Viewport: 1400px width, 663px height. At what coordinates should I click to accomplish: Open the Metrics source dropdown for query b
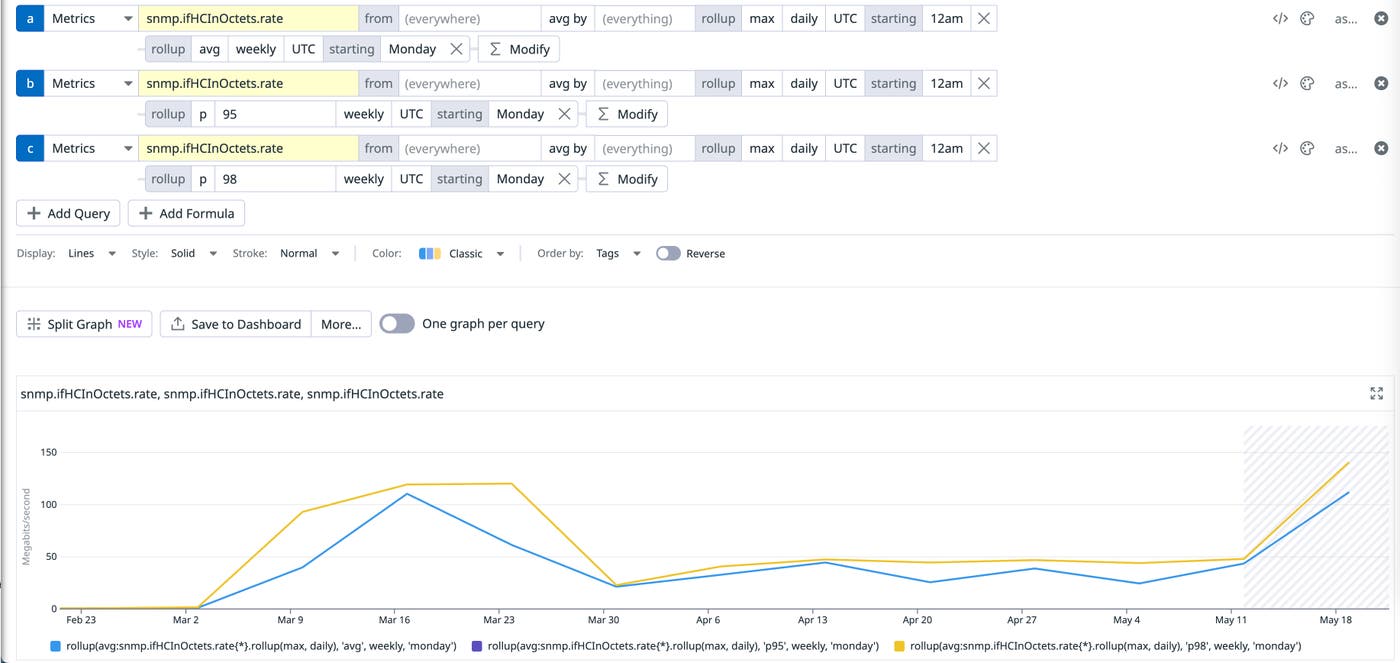pyautogui.click(x=92, y=82)
